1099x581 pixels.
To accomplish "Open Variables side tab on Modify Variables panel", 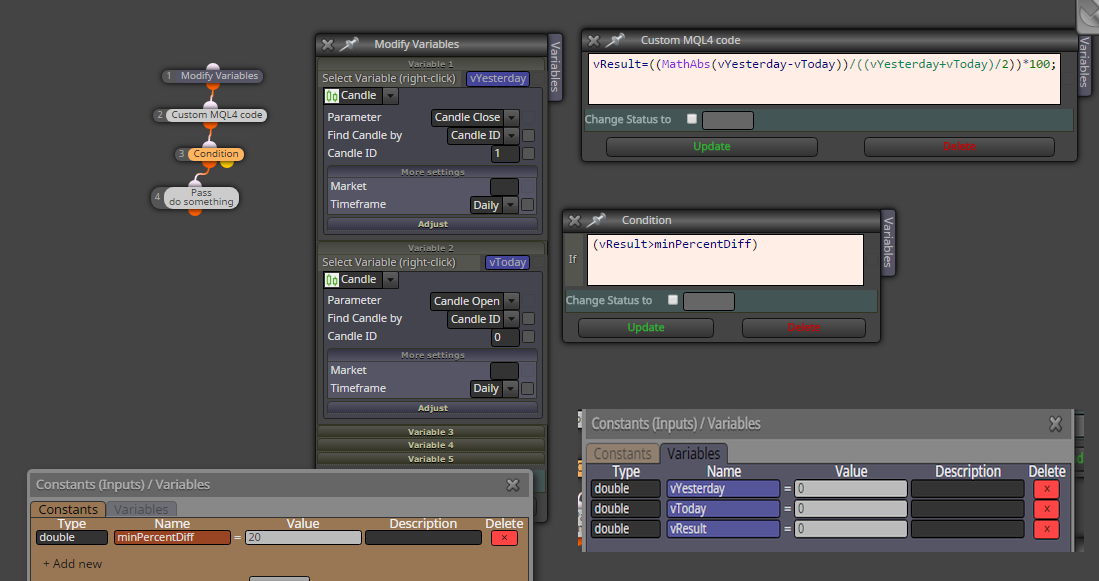I will point(554,67).
